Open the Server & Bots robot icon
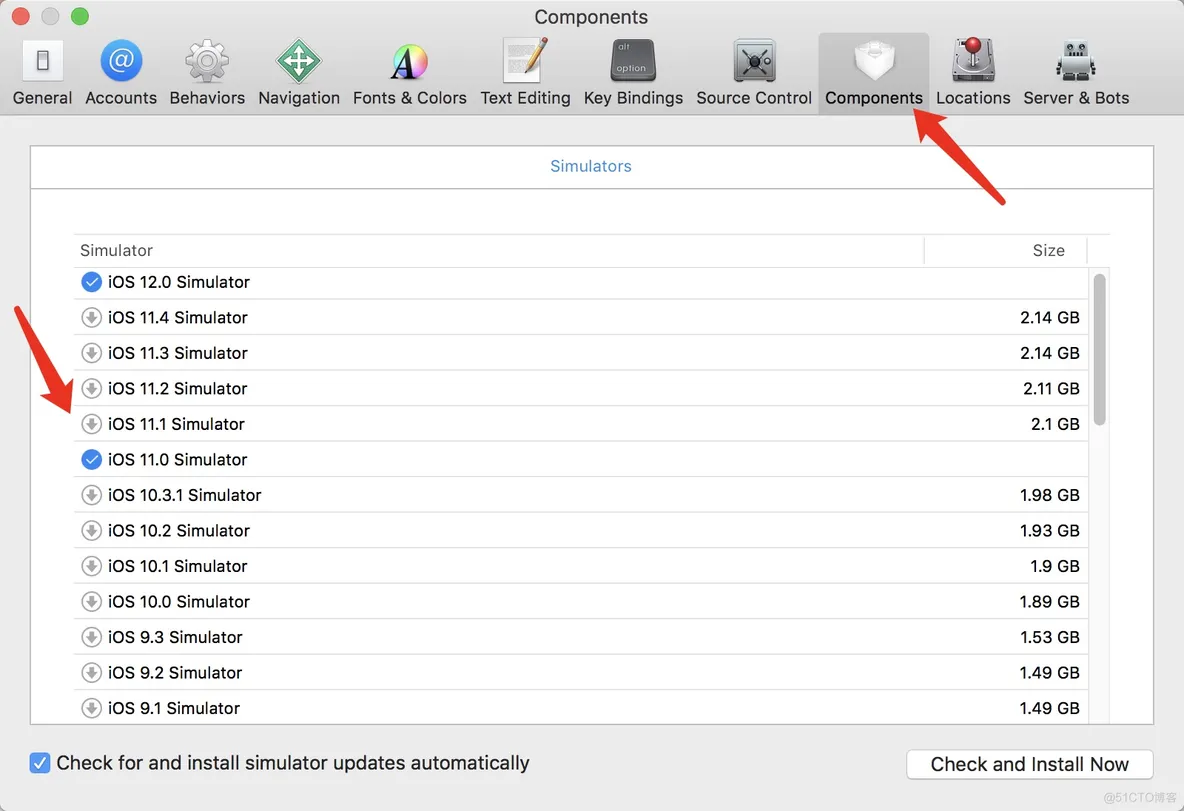 tap(1075, 60)
